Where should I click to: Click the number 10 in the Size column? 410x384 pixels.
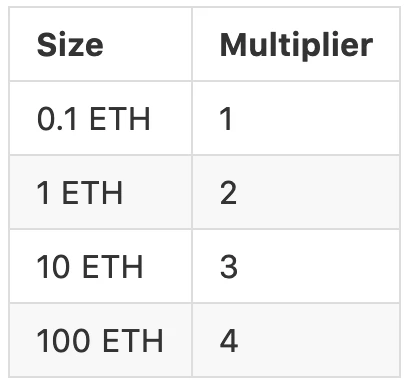[x=53, y=267]
